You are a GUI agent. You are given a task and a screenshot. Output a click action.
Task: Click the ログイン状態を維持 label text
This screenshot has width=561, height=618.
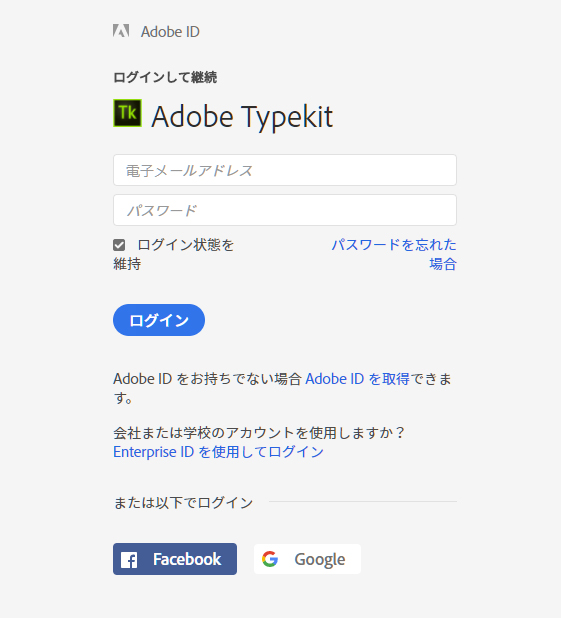173,254
